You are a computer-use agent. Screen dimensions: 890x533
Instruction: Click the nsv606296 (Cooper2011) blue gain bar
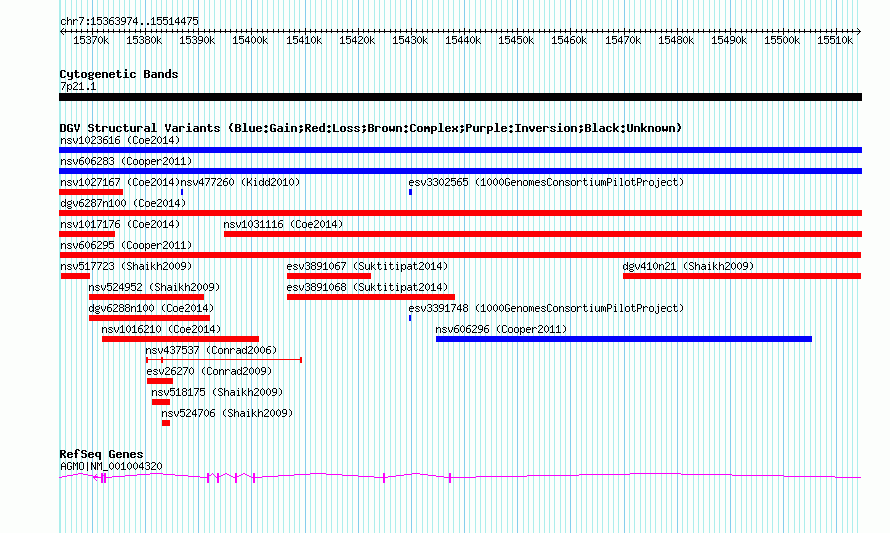point(624,339)
